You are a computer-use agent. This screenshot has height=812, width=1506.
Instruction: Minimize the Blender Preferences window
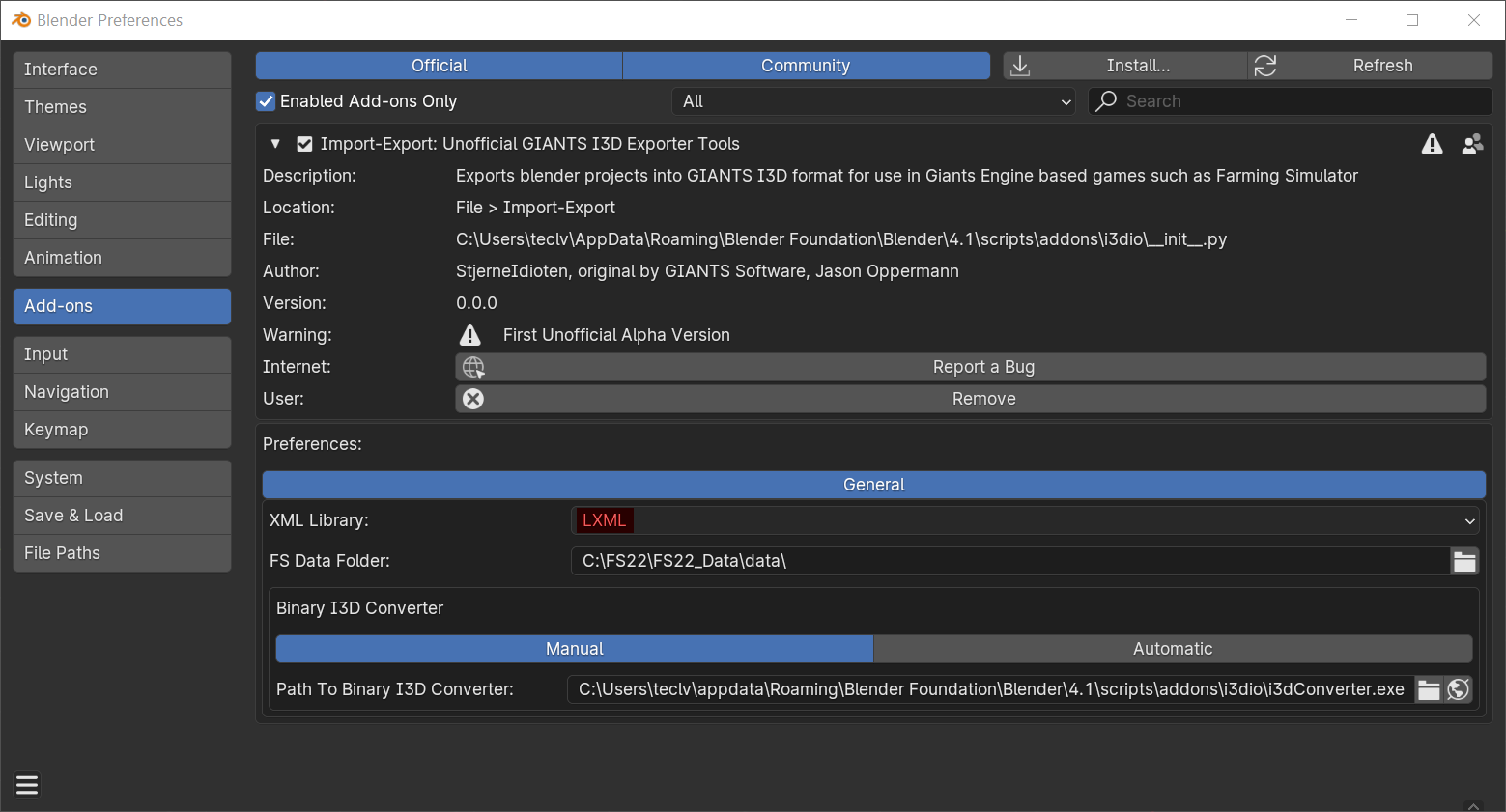(x=1351, y=20)
